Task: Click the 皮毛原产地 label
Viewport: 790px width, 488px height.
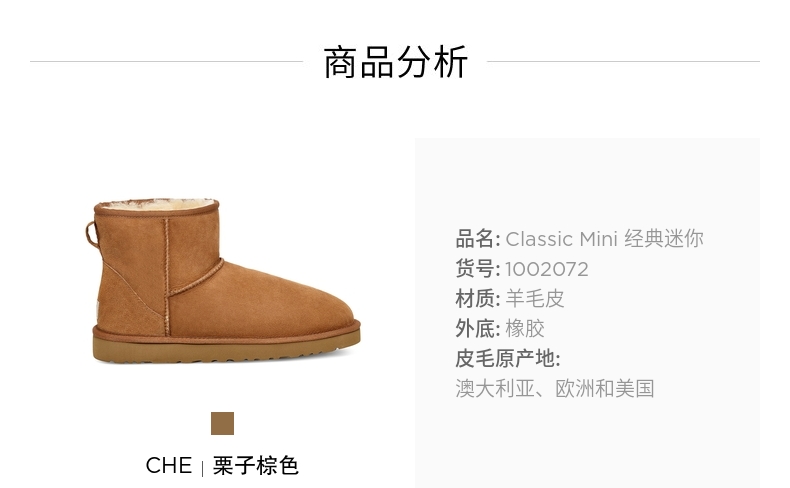Action: point(508,358)
